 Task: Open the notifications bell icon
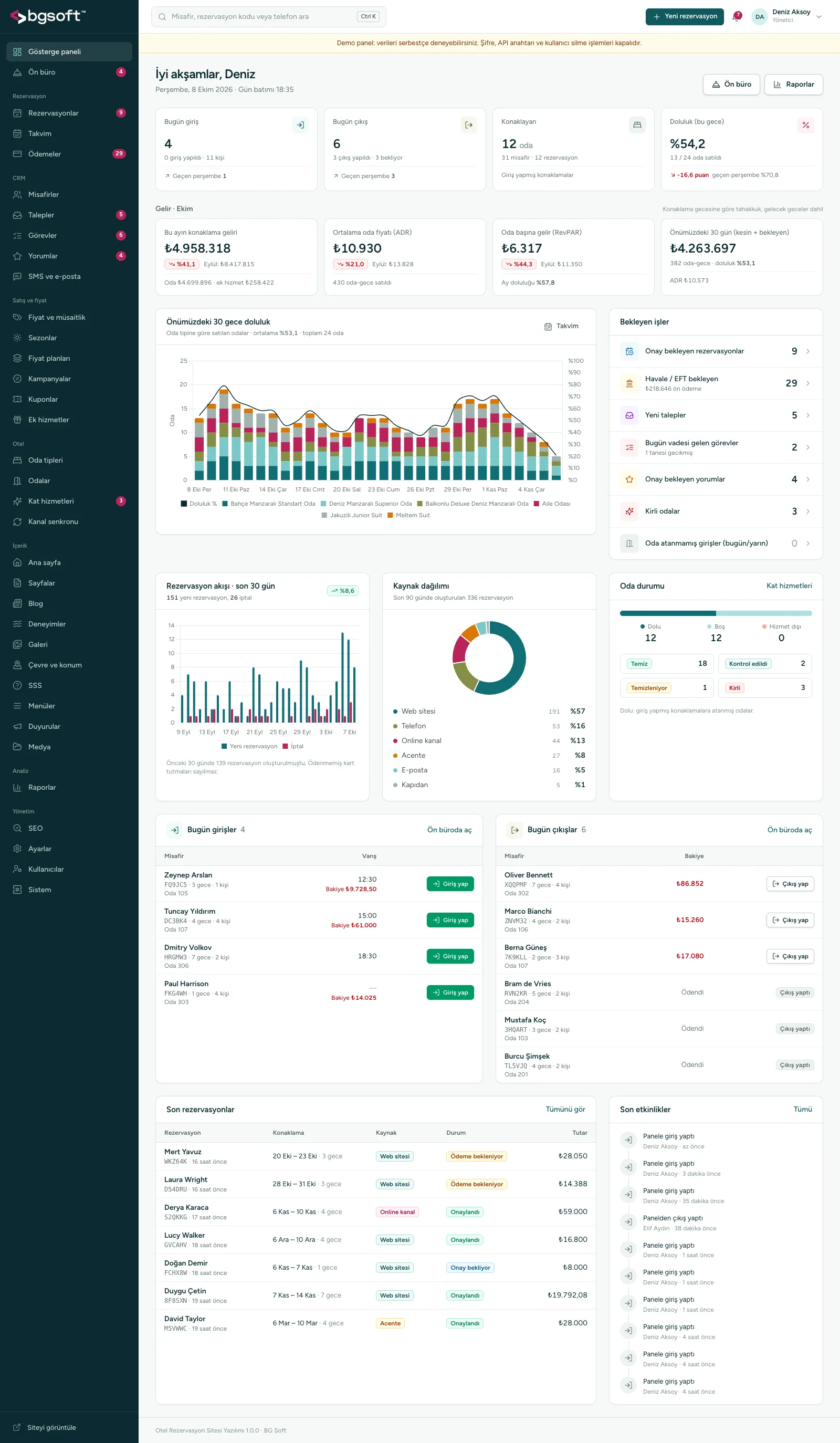tap(737, 17)
